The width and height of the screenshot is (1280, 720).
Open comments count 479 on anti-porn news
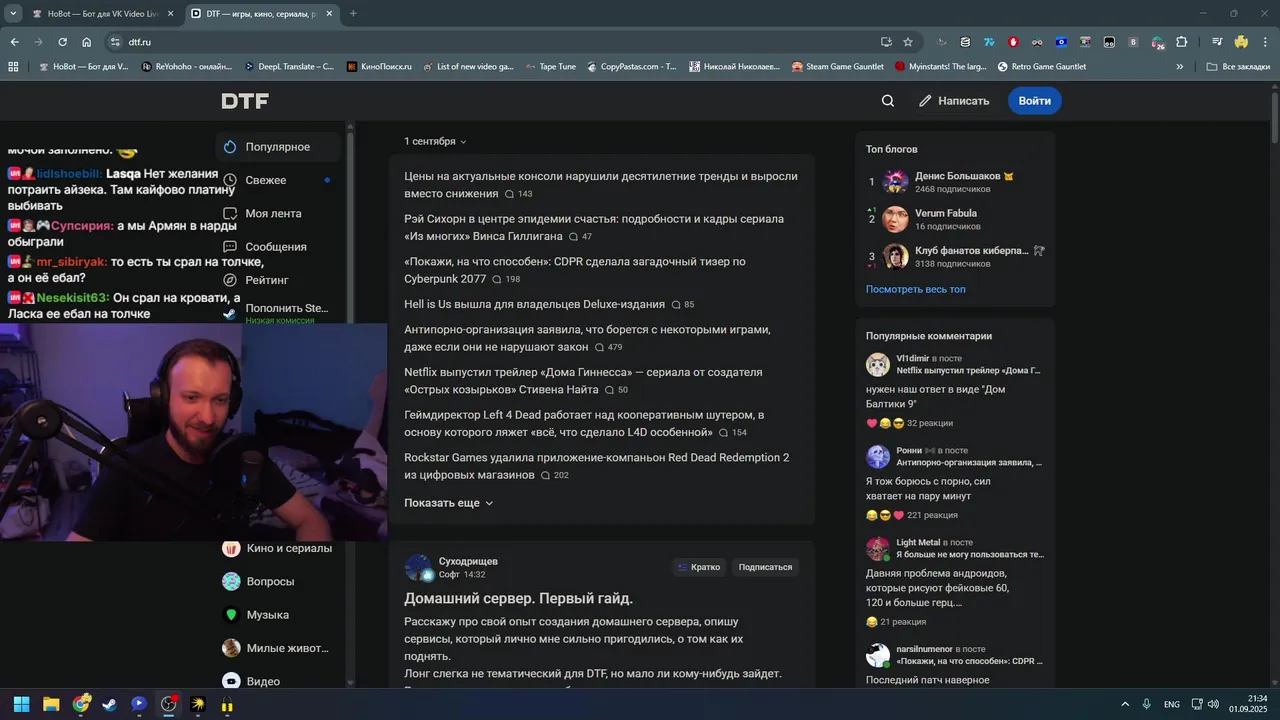pyautogui.click(x=608, y=348)
